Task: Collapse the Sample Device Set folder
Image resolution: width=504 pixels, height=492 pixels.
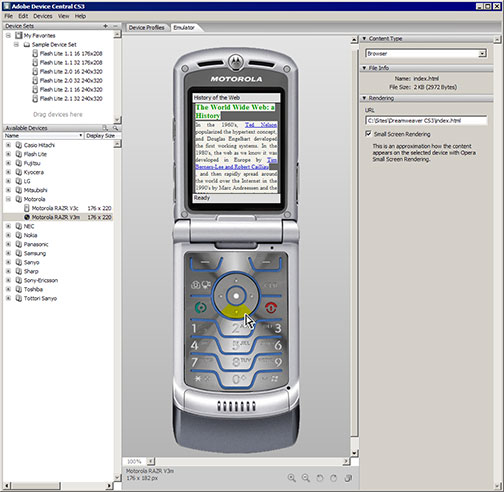Action: click(16, 44)
